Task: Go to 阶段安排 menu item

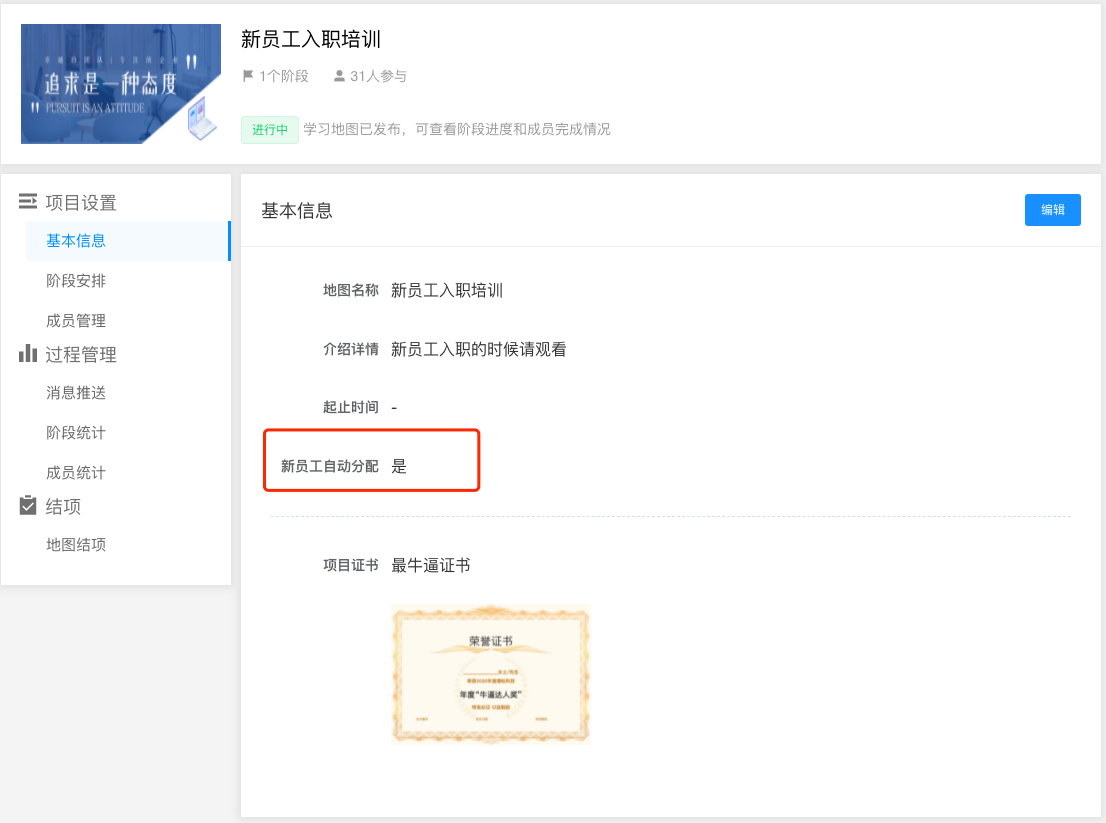Action: [x=75, y=281]
